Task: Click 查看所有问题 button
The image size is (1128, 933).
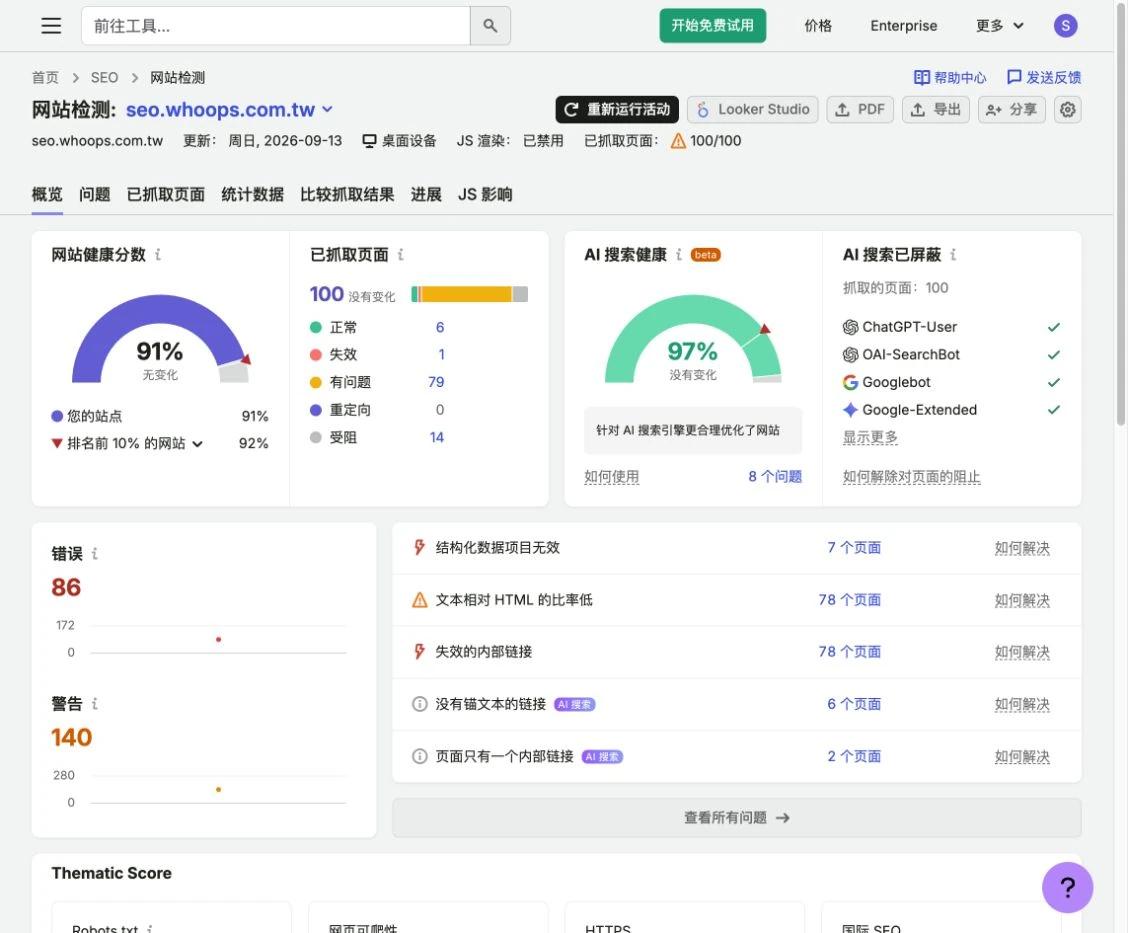Action: pyautogui.click(x=737, y=817)
